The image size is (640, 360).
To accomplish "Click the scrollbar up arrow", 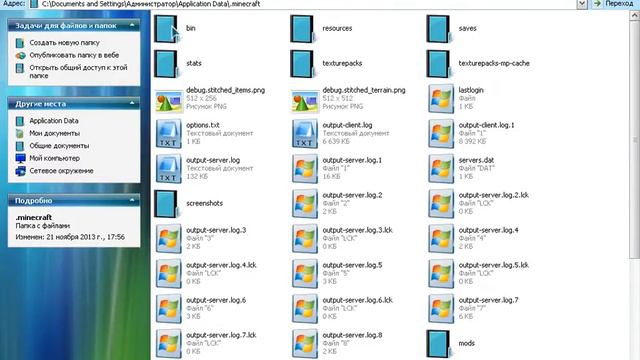I will tap(635, 15).
